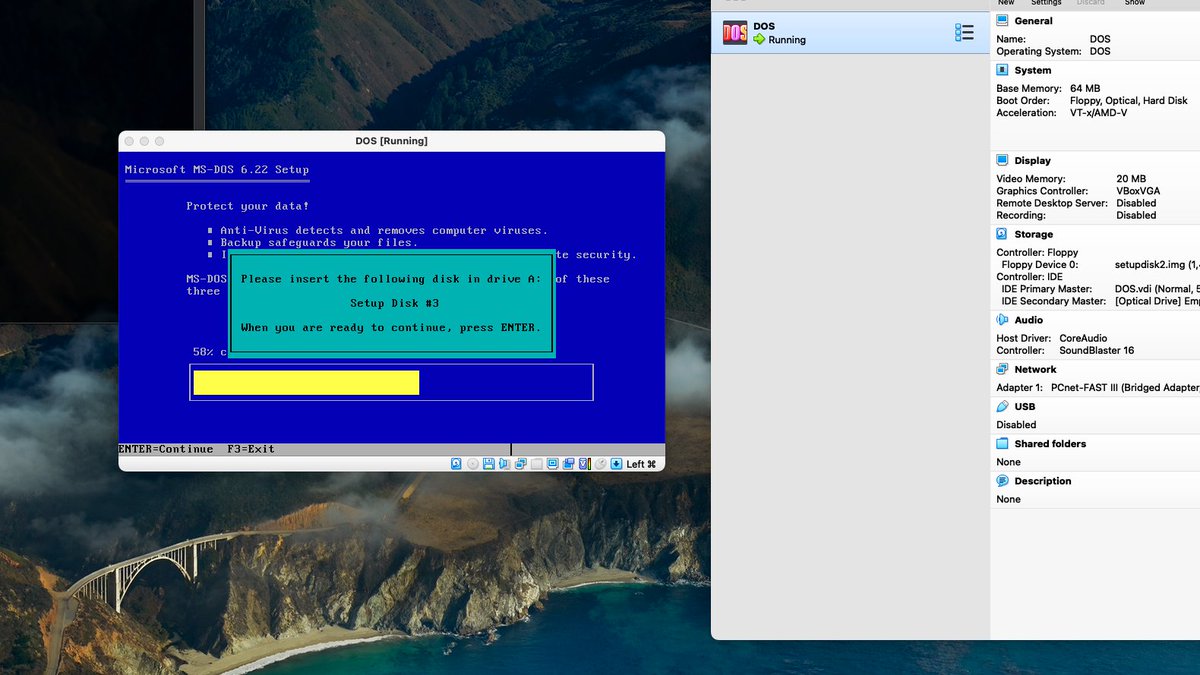Viewport: 1200px width, 675px height.
Task: Click the Remote Desktop Server 'Disabled' value
Action: tap(1136, 203)
